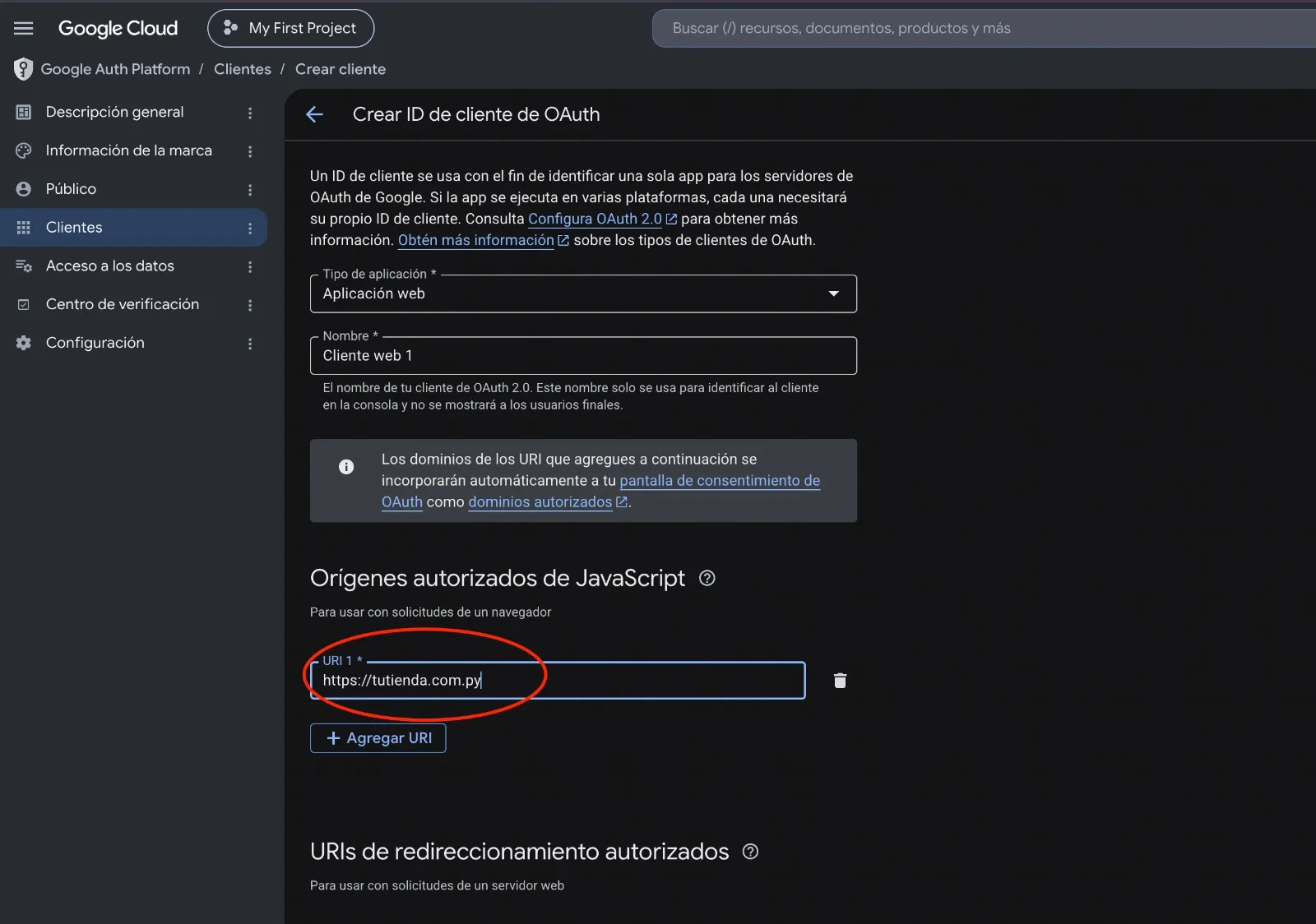1316x924 pixels.
Task: Go to Clientes breadcrumb
Action: click(x=243, y=69)
